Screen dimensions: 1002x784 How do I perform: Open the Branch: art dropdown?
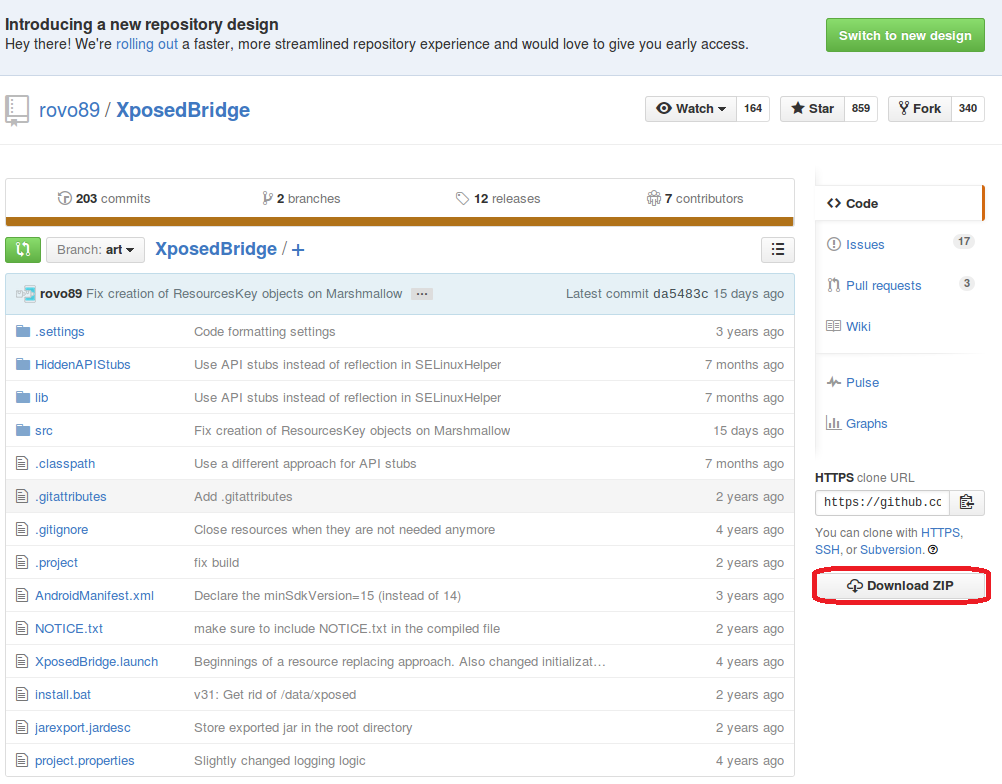95,250
